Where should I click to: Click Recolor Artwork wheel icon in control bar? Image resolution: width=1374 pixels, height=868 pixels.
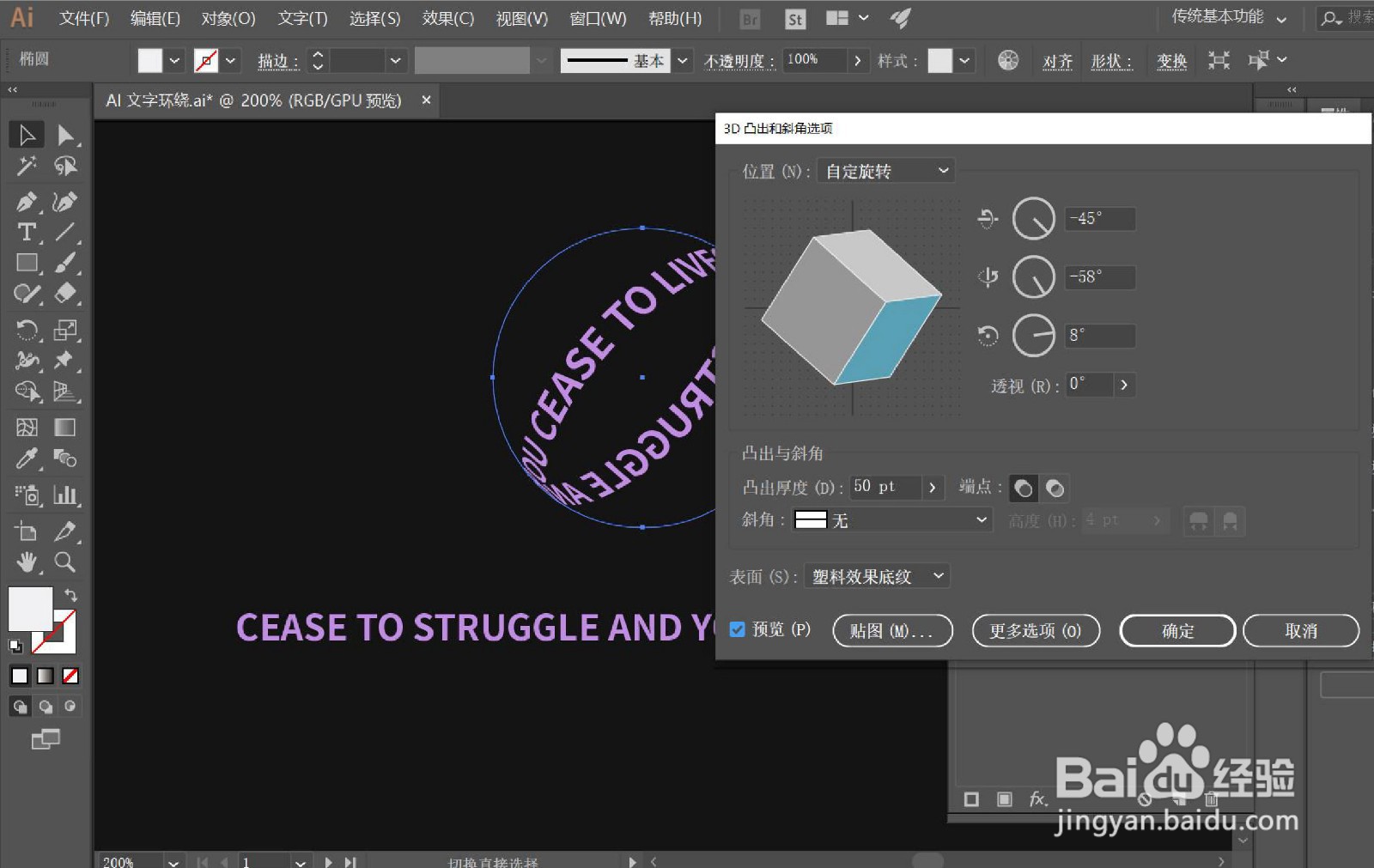pyautogui.click(x=1008, y=60)
